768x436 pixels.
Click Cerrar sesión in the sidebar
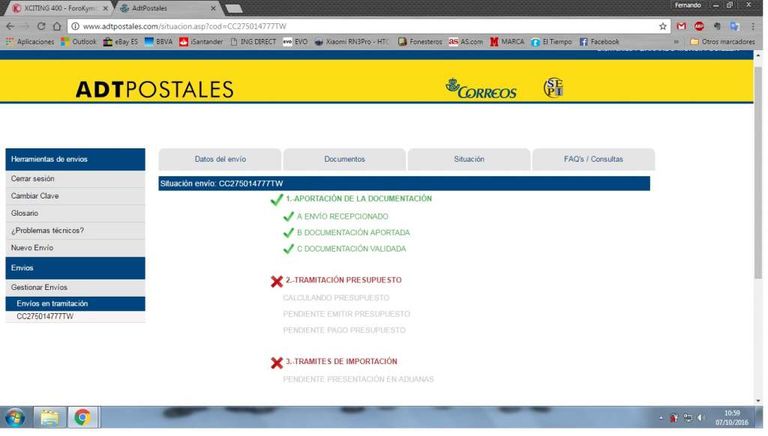33,179
